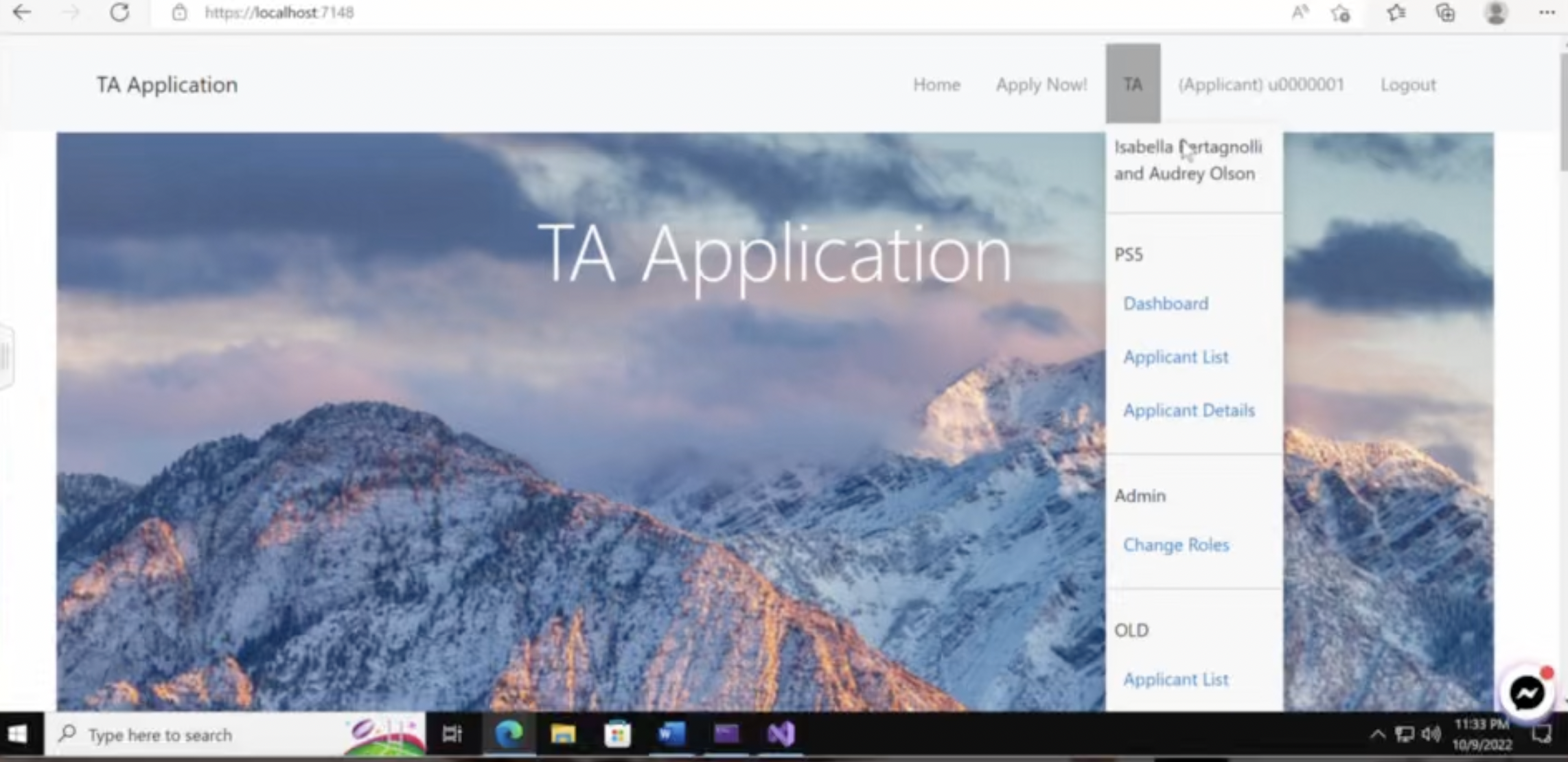Open File Explorer from the taskbar
Image resolution: width=1568 pixels, height=762 pixels.
point(563,735)
